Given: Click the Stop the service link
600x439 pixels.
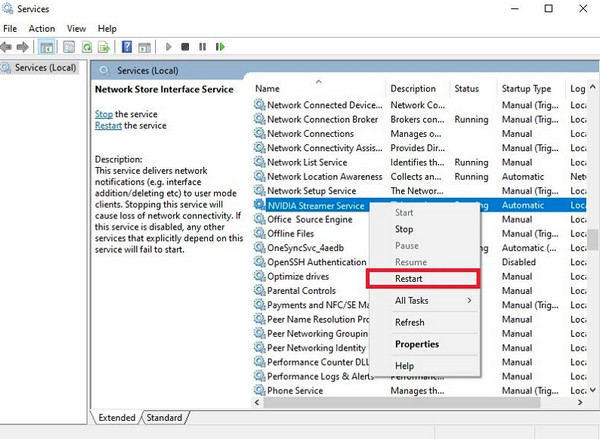Looking at the screenshot, I should pos(104,114).
